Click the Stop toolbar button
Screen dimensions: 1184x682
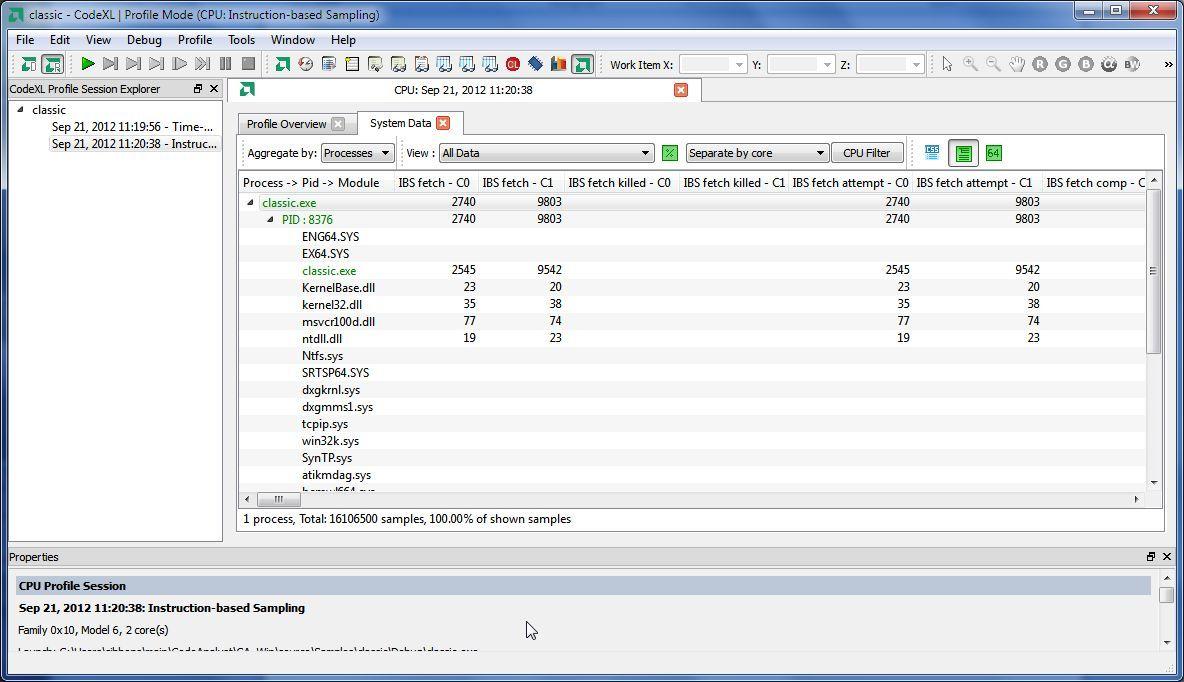tap(248, 64)
